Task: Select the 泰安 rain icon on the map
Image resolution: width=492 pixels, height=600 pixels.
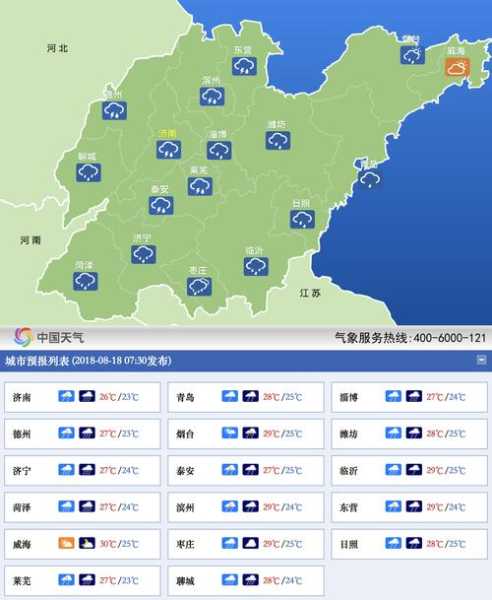Action: coord(161,205)
